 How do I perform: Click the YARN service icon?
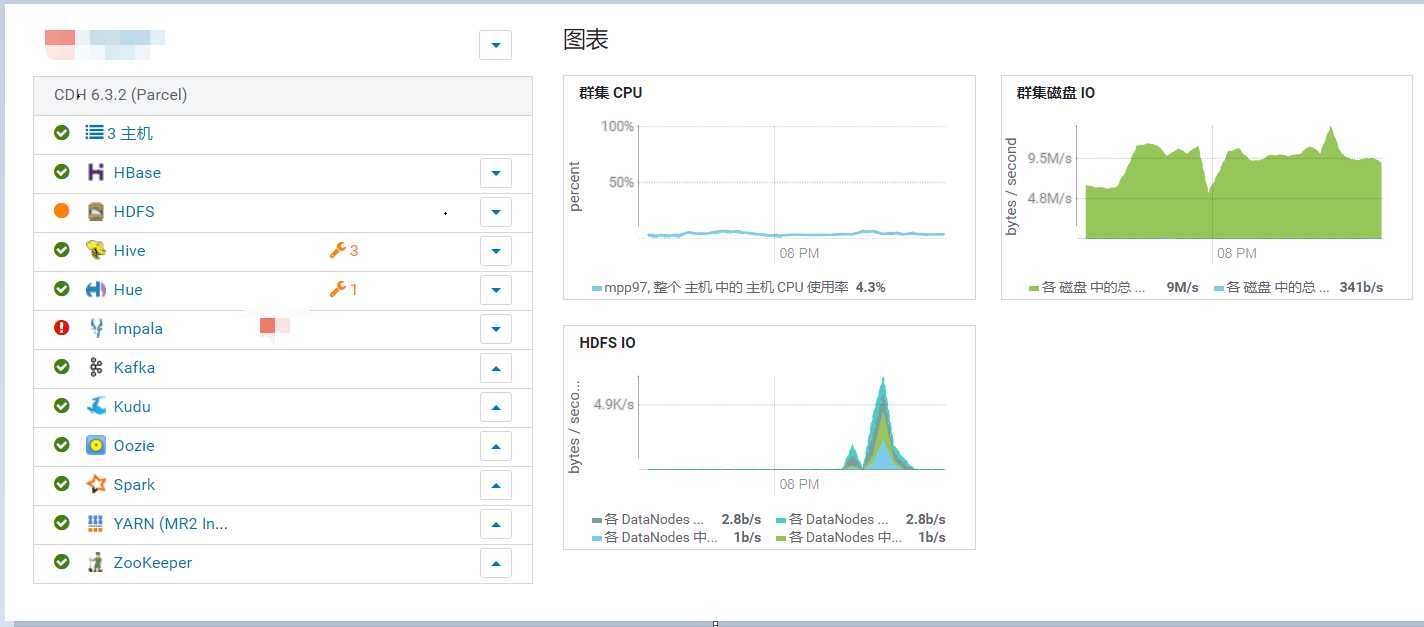pyautogui.click(x=96, y=523)
